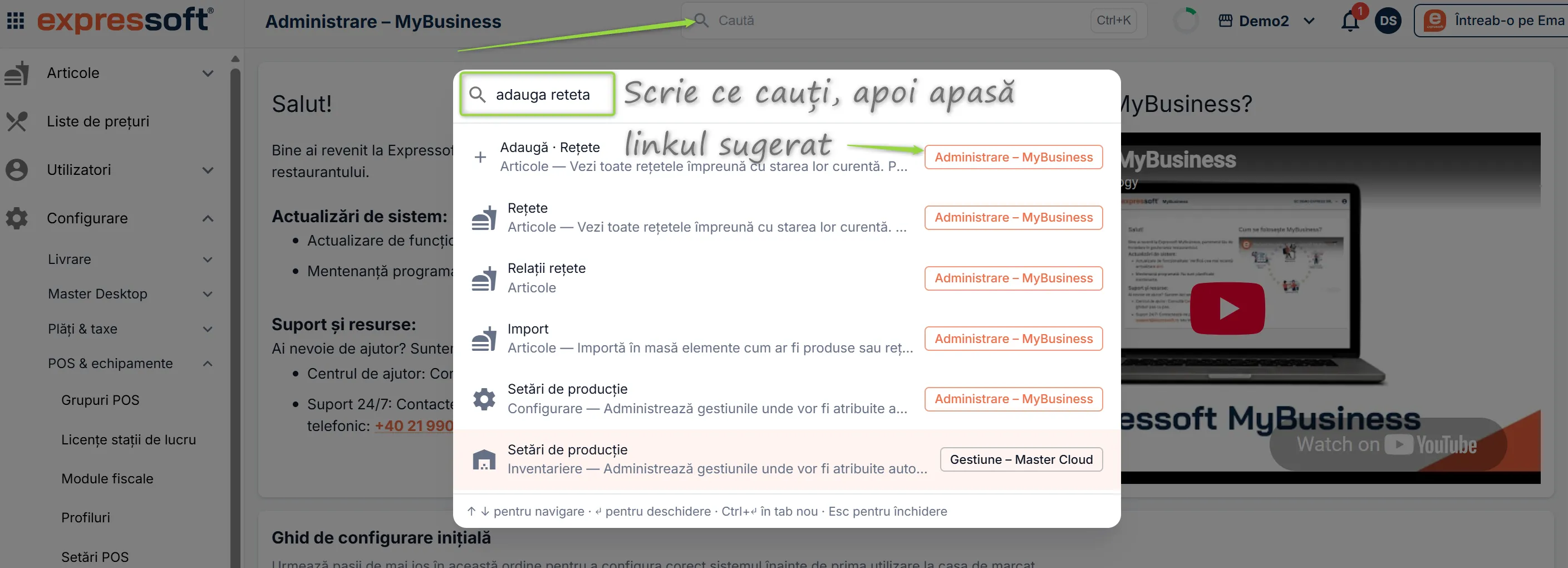Expand the Utilizatori sidebar section
Screen dimensions: 1568x568
tap(208, 170)
